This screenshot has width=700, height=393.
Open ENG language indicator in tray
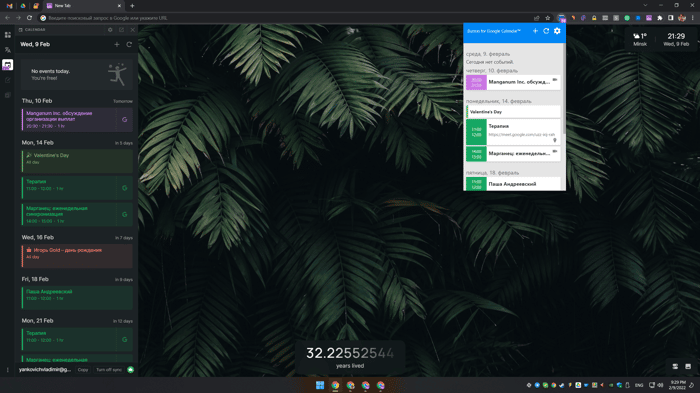coord(639,385)
